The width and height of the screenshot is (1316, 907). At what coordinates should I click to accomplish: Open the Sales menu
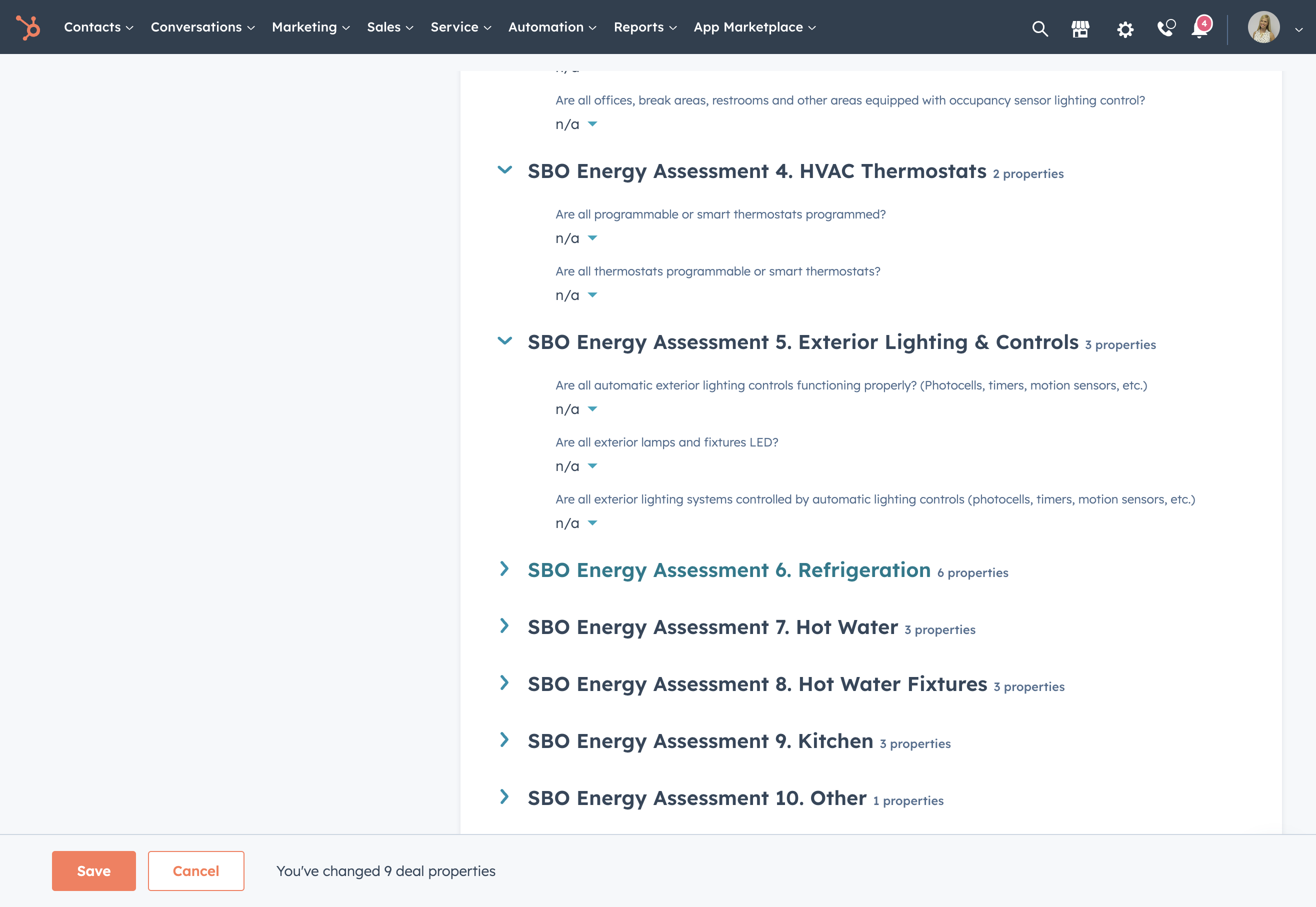pos(390,27)
